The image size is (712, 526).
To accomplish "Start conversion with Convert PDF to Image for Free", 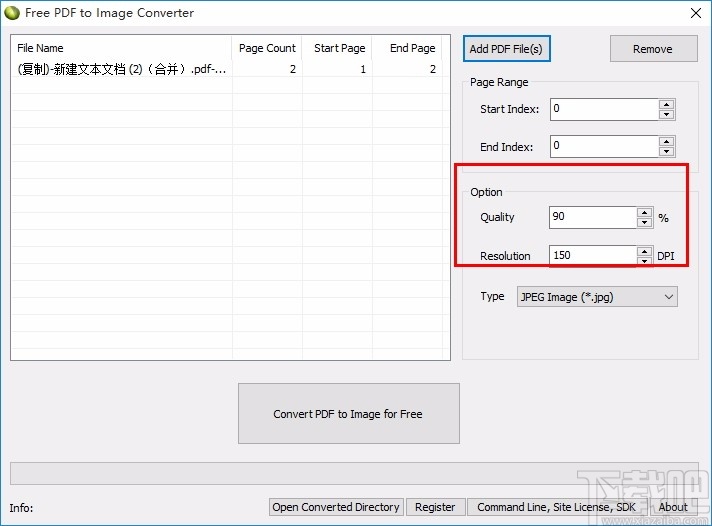I will 348,413.
